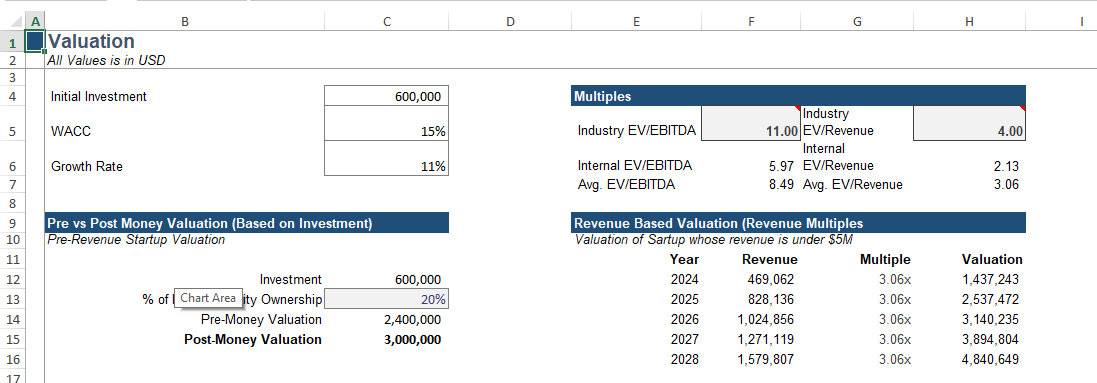1097x383 pixels.
Task: Select the Industry EV/Revenue 4.00 cell
Action: 969,123
